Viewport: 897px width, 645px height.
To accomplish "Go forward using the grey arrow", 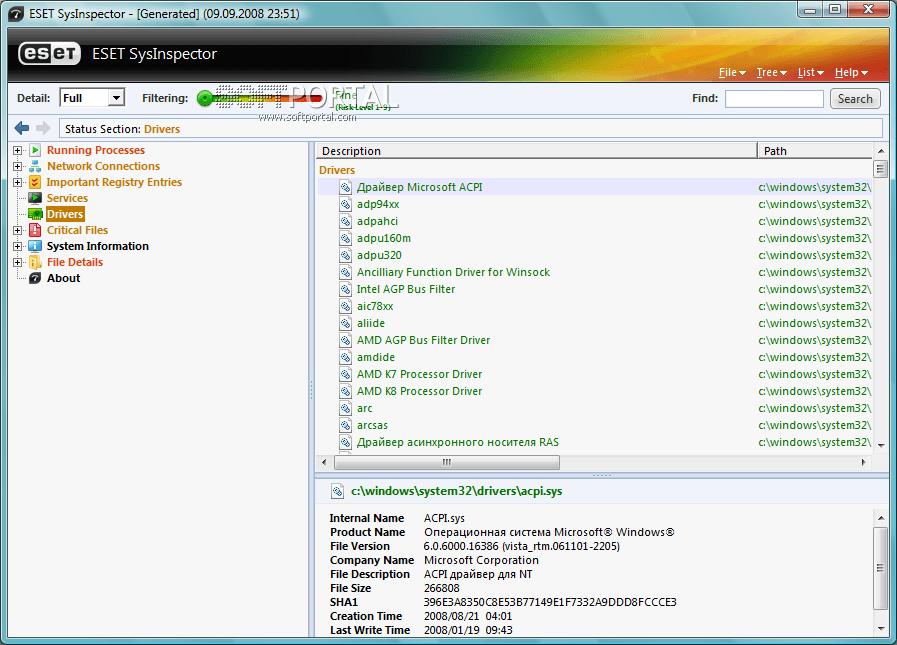I will [43, 128].
